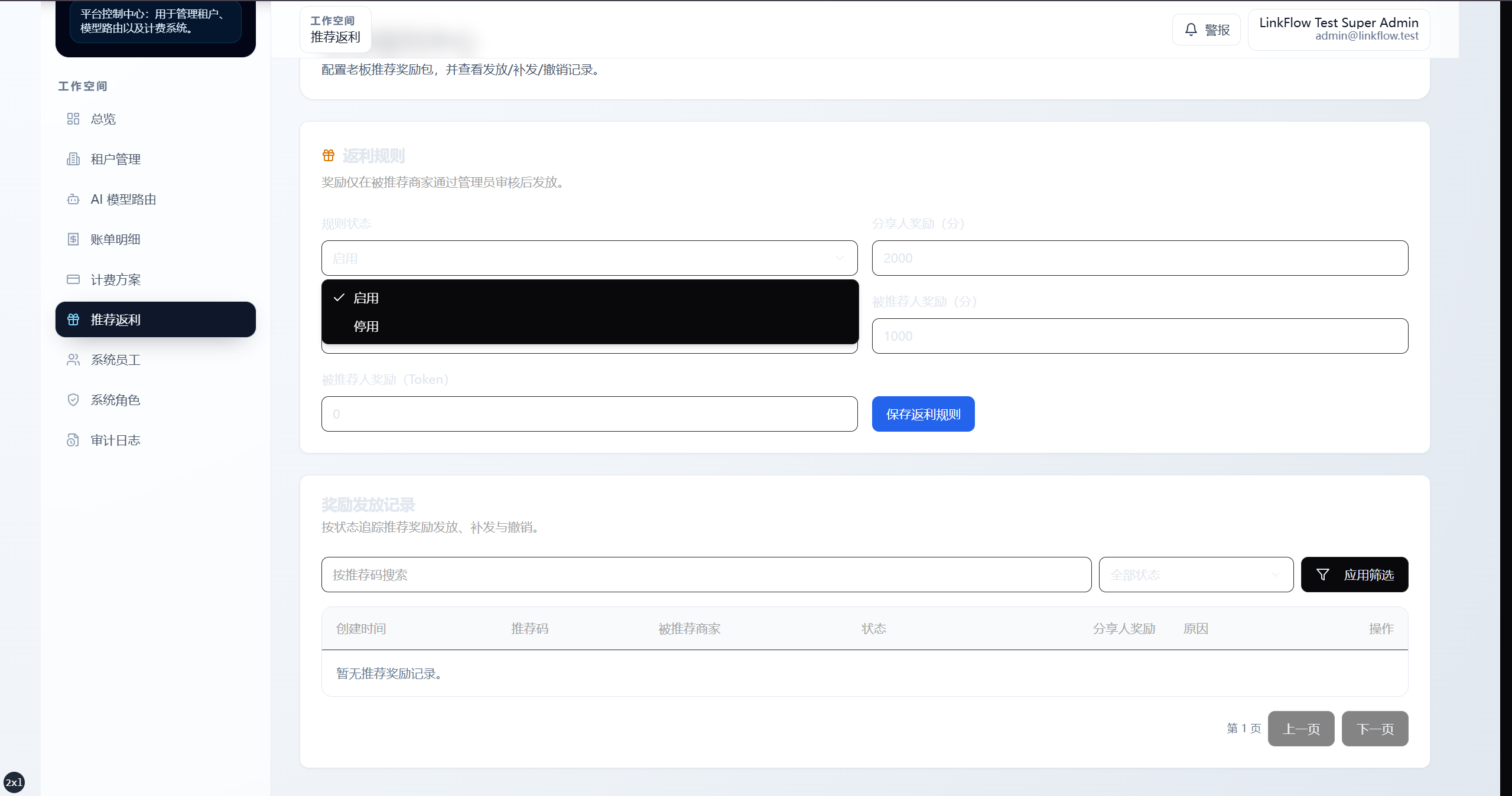The width and height of the screenshot is (1512, 796).
Task: Click 奖励发放记录 section heading
Action: point(368,505)
